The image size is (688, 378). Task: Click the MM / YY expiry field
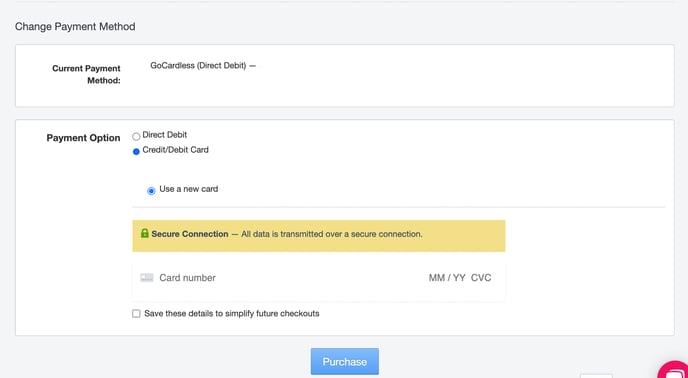447,278
